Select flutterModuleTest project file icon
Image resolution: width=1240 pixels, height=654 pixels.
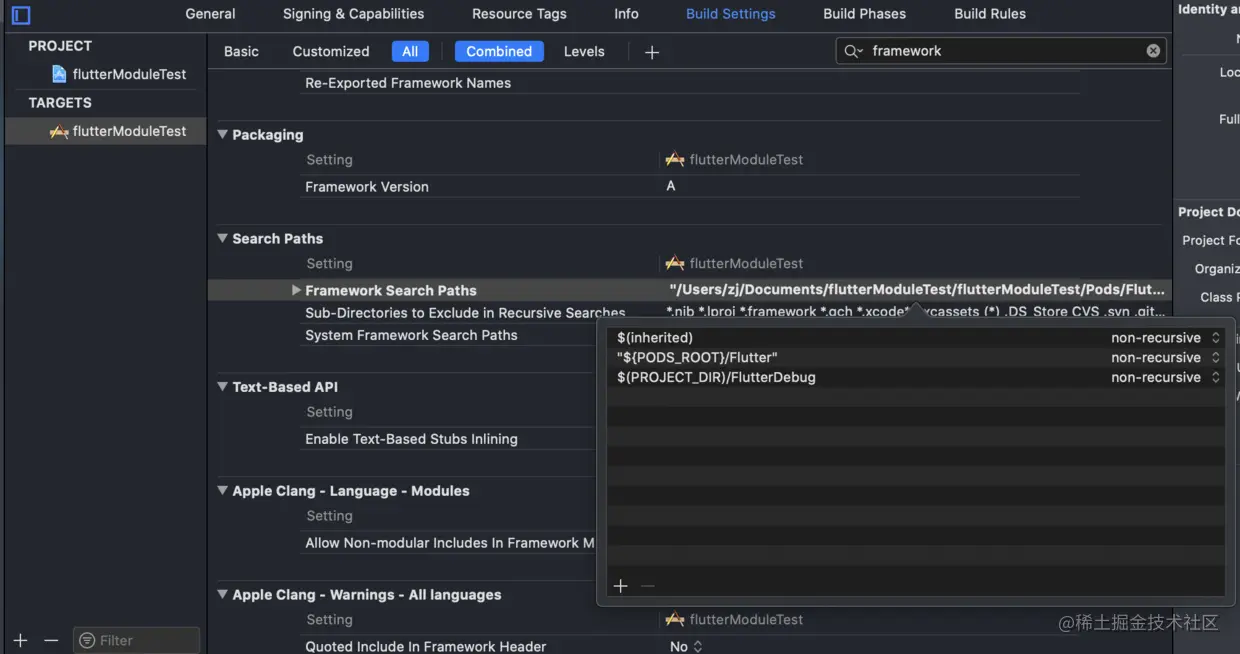coord(59,74)
